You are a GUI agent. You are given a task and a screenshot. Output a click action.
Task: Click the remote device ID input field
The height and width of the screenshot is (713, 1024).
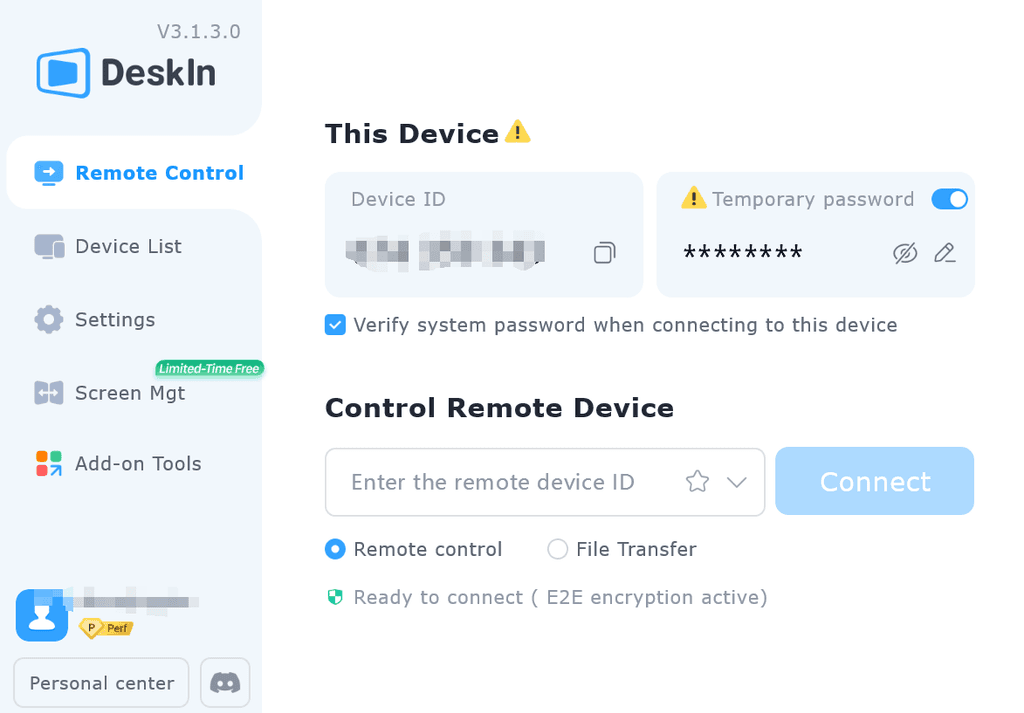tap(500, 481)
